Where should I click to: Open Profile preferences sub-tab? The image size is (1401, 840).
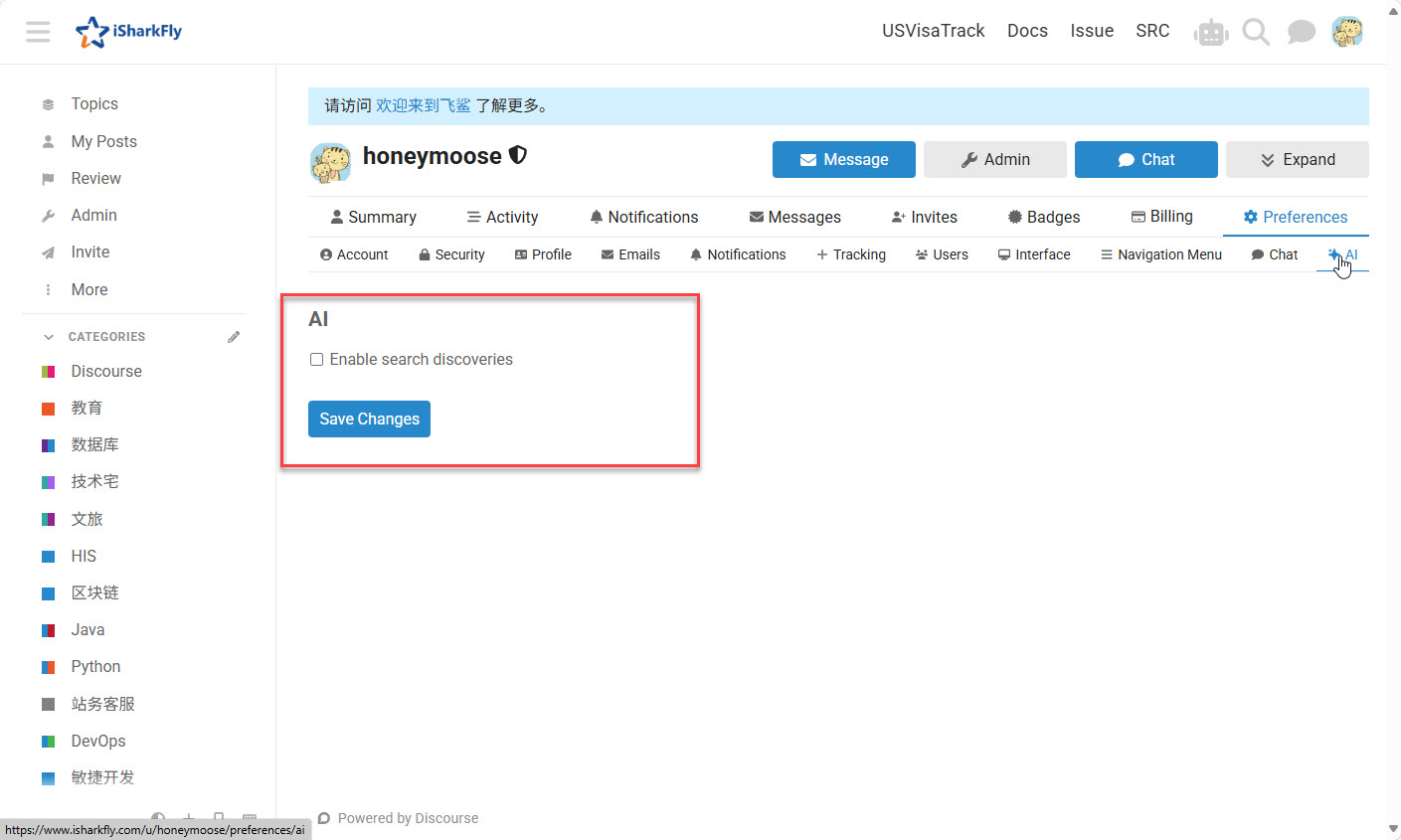(543, 254)
